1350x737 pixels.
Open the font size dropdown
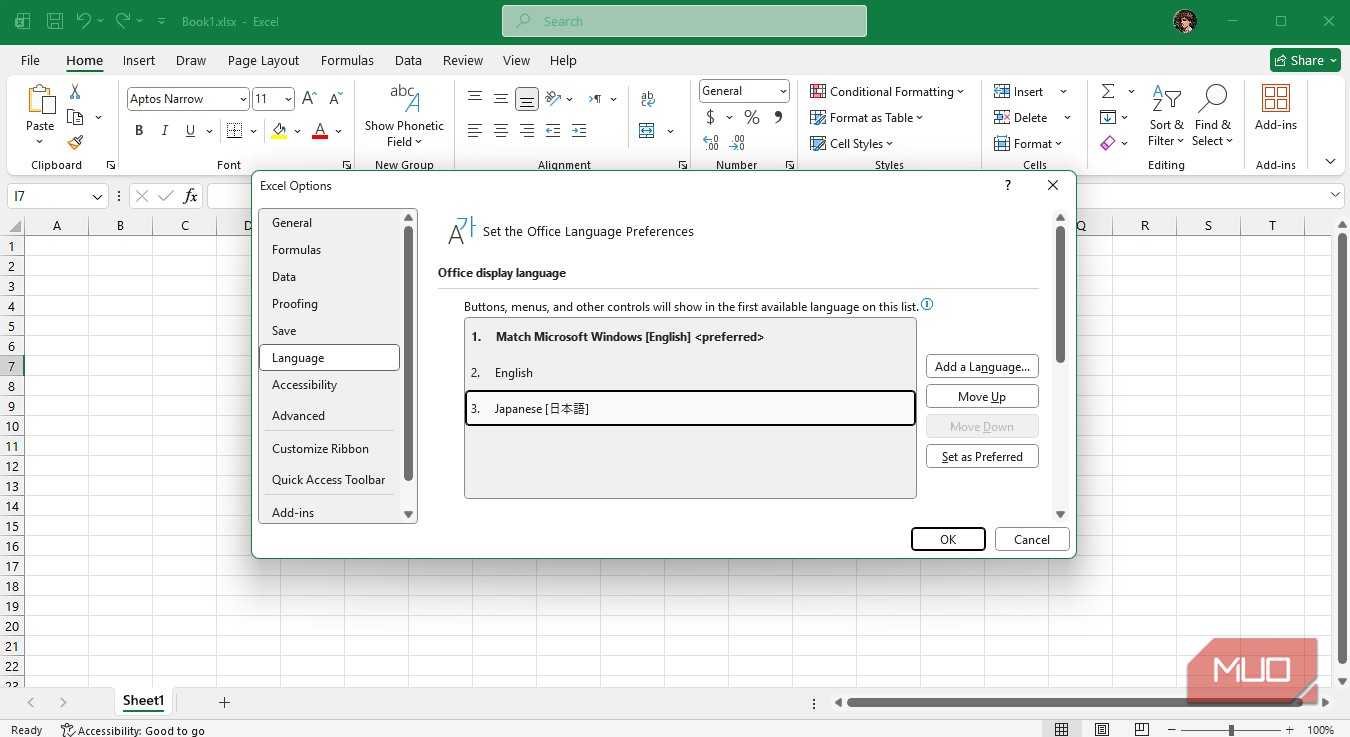288,99
